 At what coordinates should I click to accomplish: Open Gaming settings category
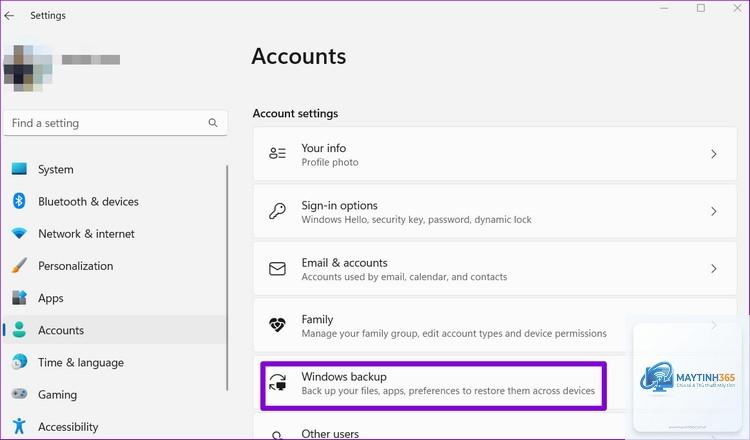point(115,395)
